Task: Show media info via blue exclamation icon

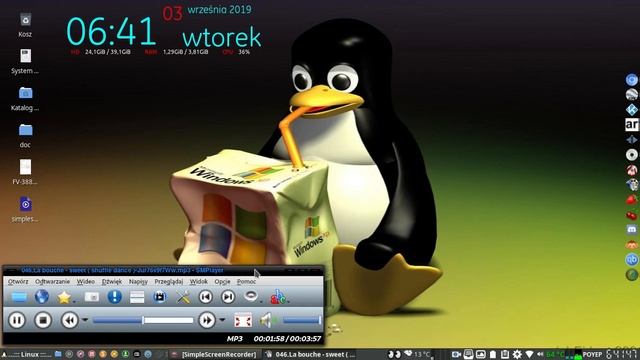Action: coord(115,297)
